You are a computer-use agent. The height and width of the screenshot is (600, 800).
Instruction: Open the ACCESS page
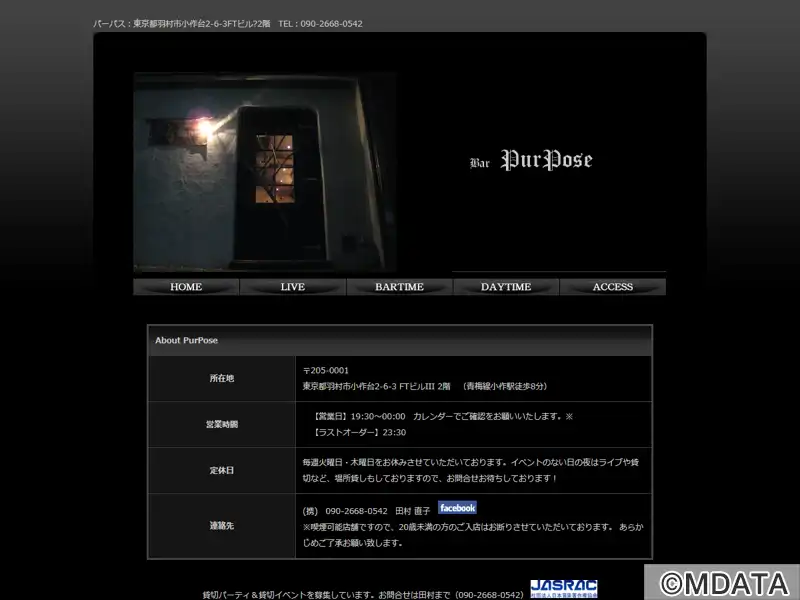[x=613, y=287]
